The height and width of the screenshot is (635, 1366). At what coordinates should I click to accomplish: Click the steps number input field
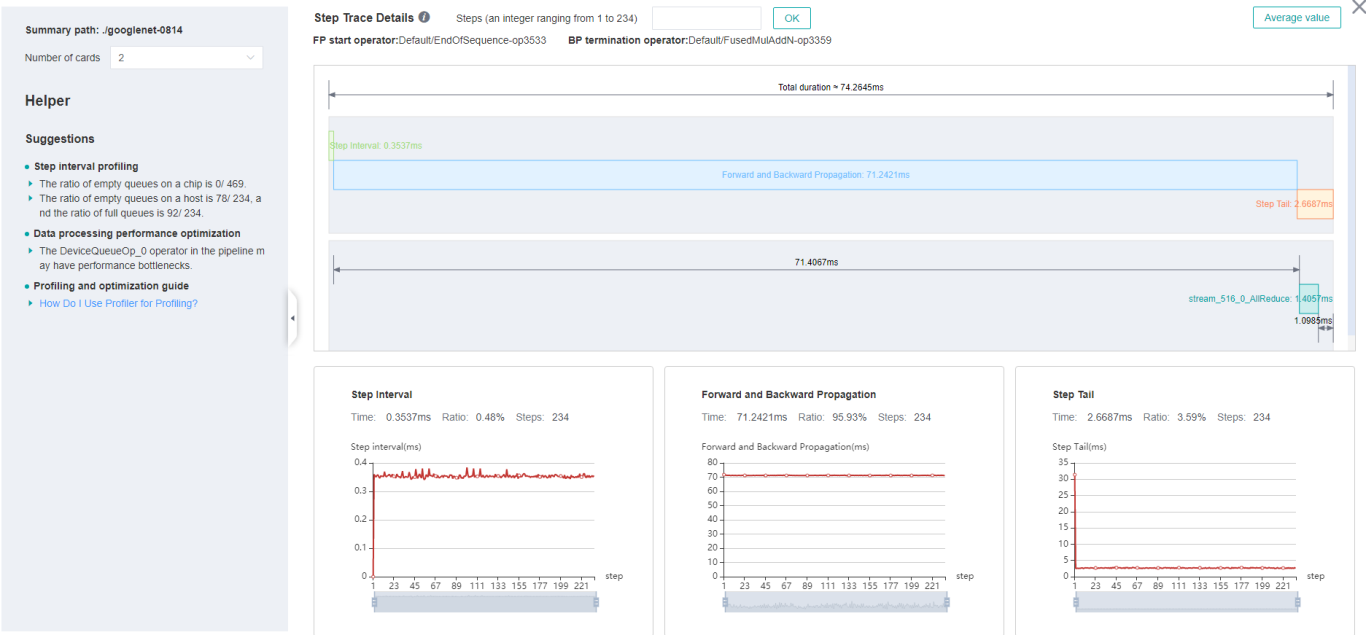pos(706,18)
